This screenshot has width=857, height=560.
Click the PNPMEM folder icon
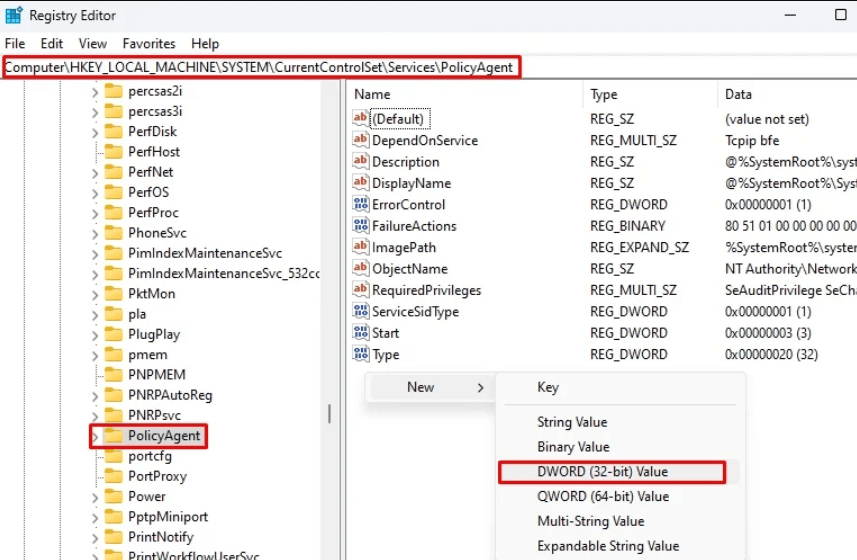pyautogui.click(x=113, y=374)
